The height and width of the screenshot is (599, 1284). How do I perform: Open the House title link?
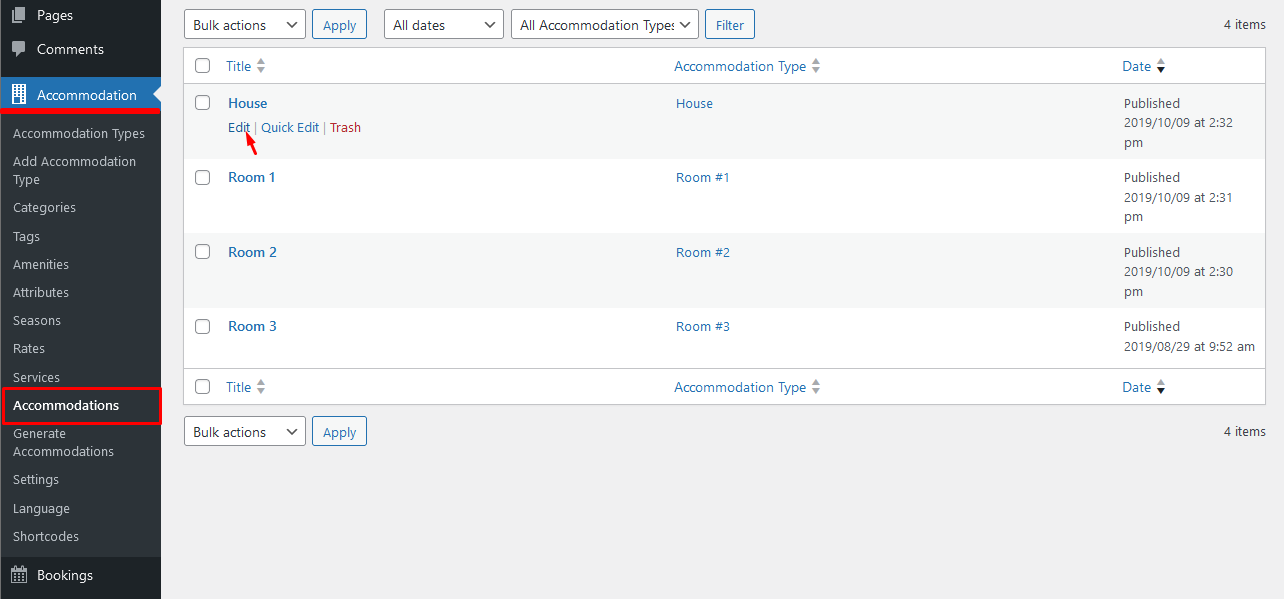pyautogui.click(x=248, y=103)
